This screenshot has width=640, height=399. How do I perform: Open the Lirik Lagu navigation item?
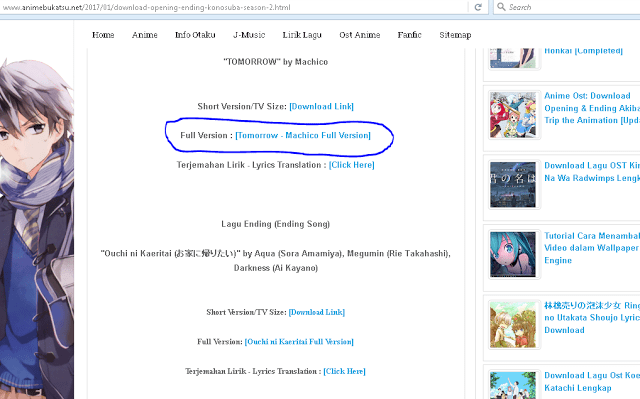[302, 35]
